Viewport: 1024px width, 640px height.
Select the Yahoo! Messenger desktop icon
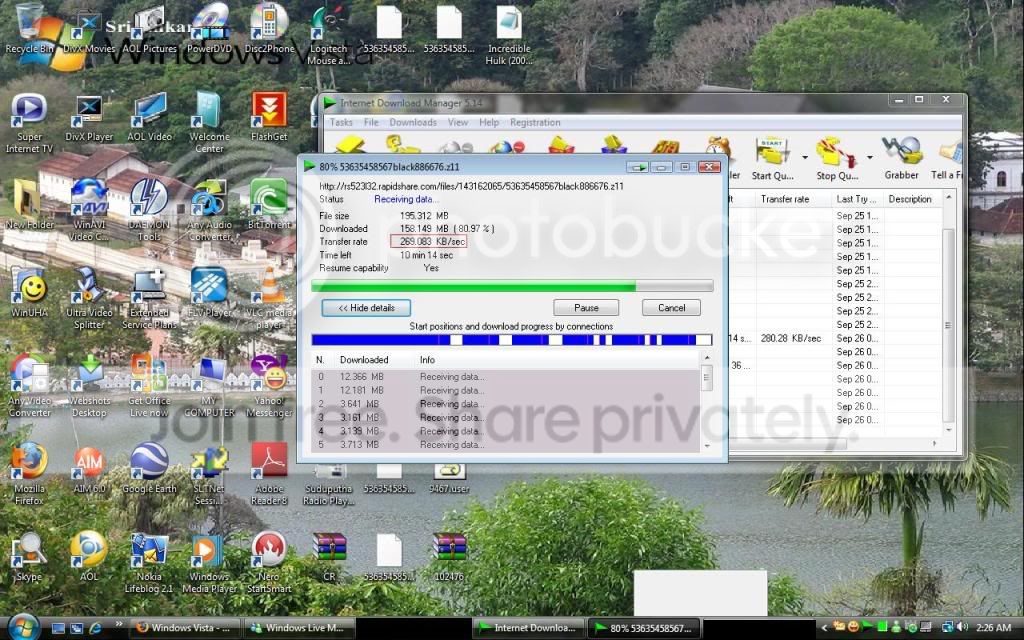(x=269, y=387)
